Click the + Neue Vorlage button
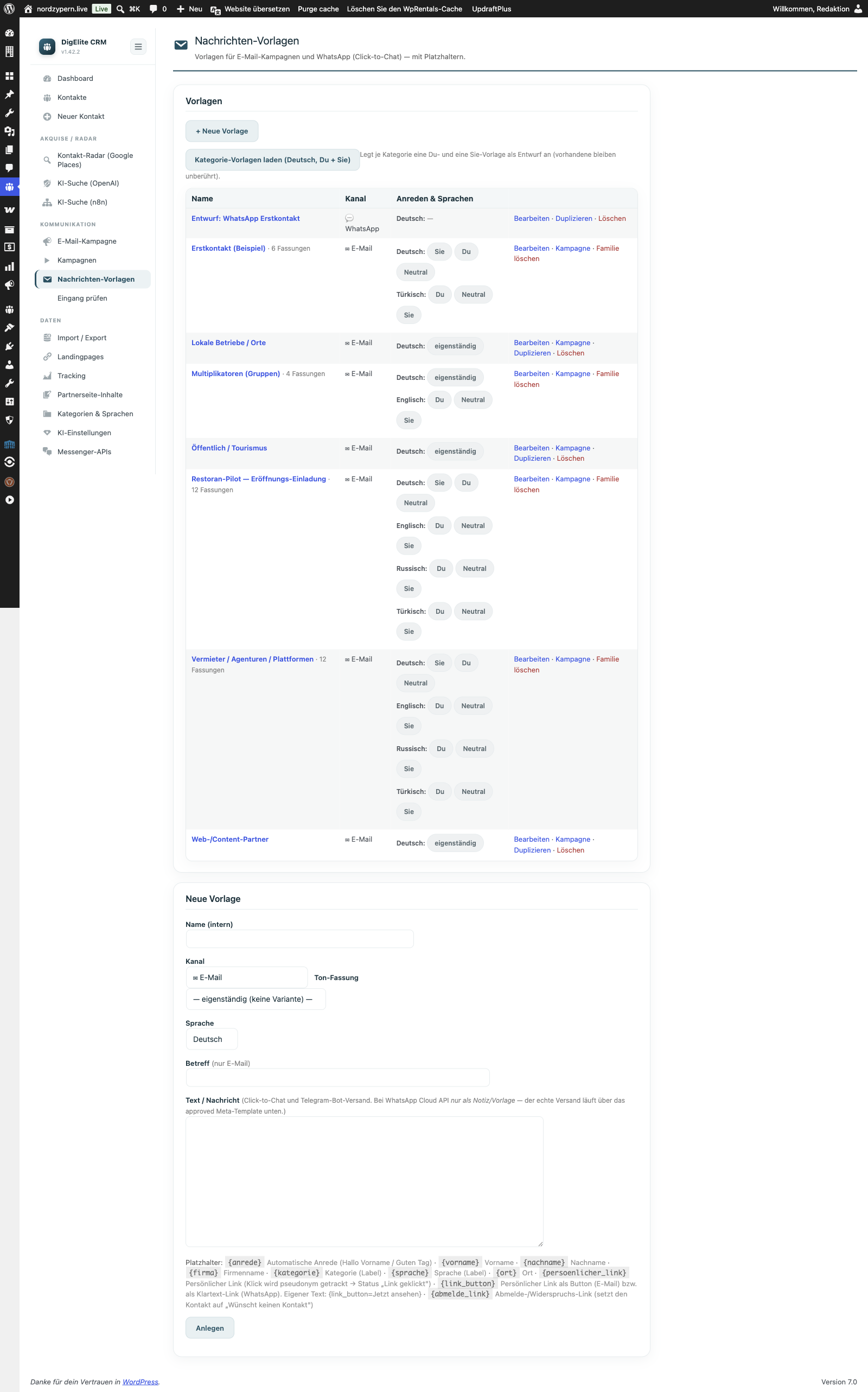 pyautogui.click(x=221, y=131)
